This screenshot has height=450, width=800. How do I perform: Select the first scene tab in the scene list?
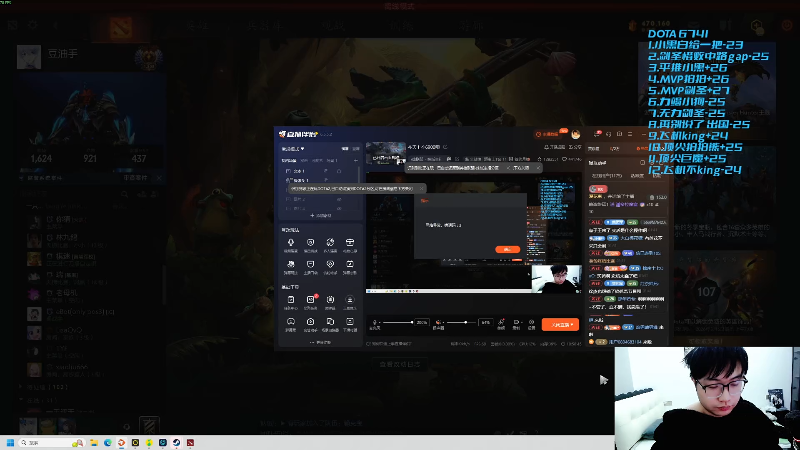coord(289,160)
